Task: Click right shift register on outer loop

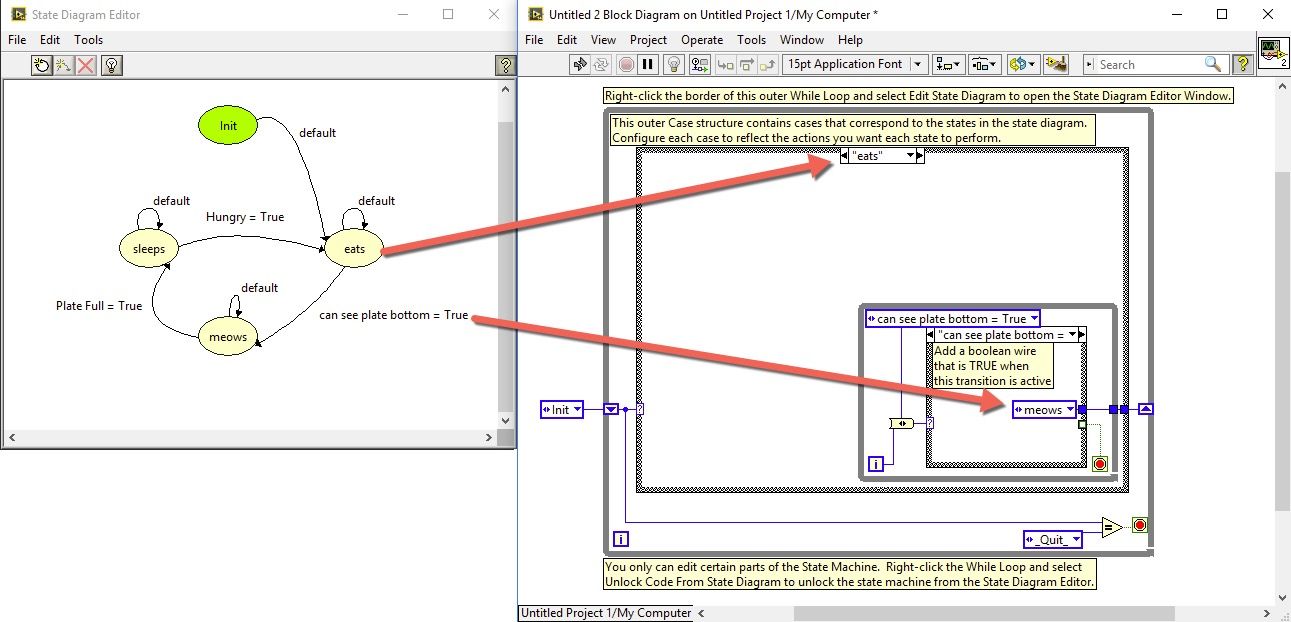Action: pos(1146,409)
